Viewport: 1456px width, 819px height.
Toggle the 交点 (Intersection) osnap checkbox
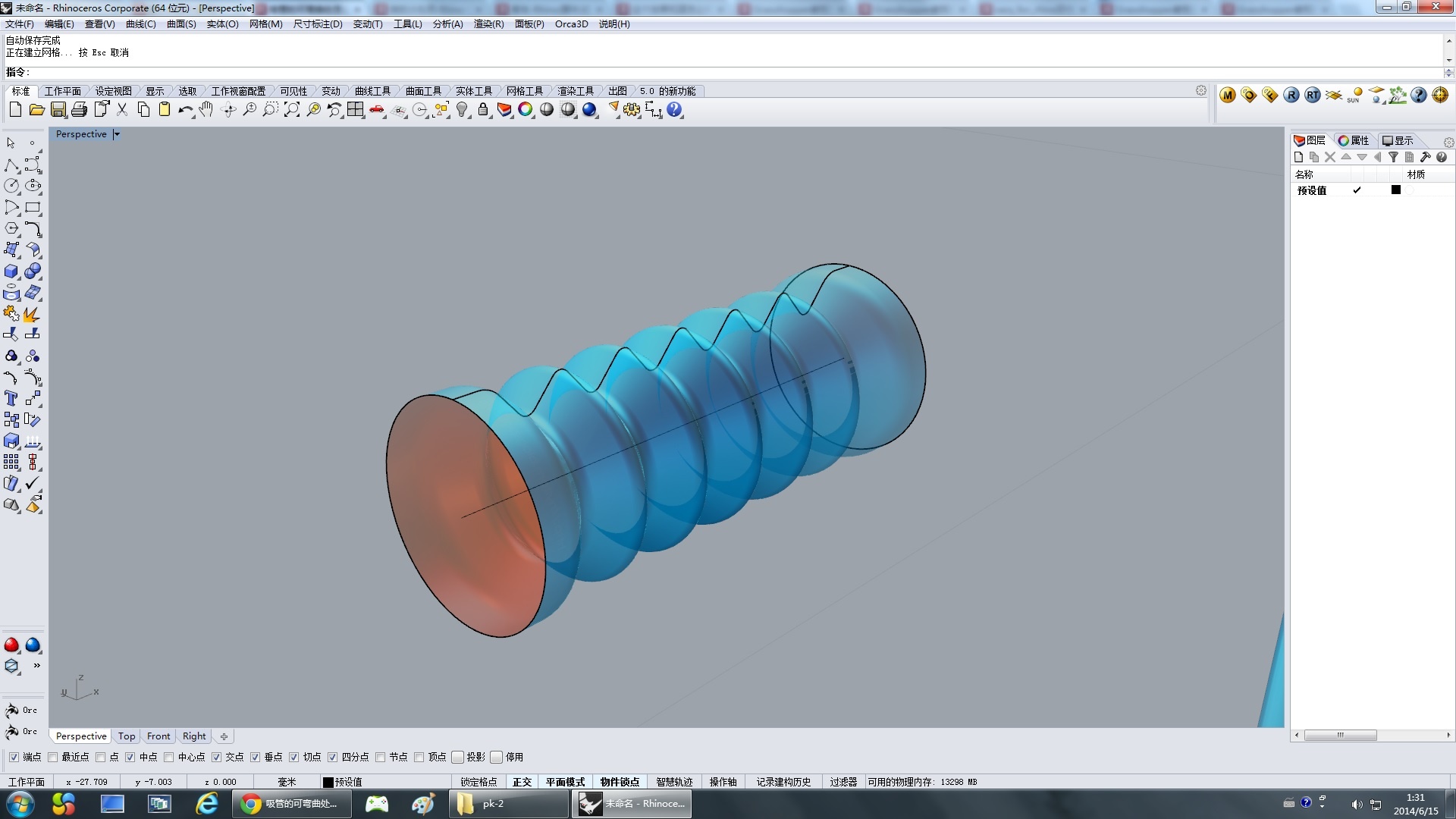[x=217, y=757]
